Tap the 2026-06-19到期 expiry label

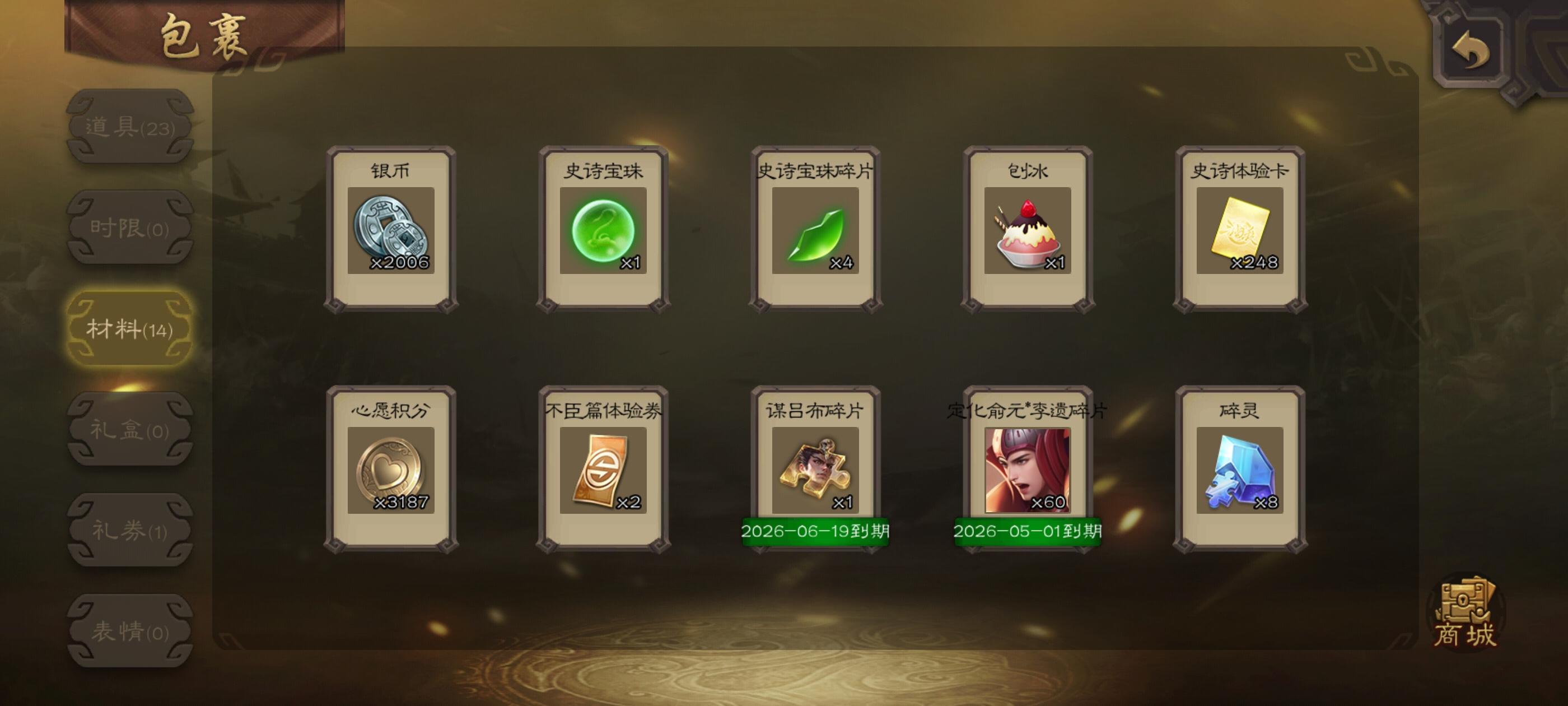(816, 531)
